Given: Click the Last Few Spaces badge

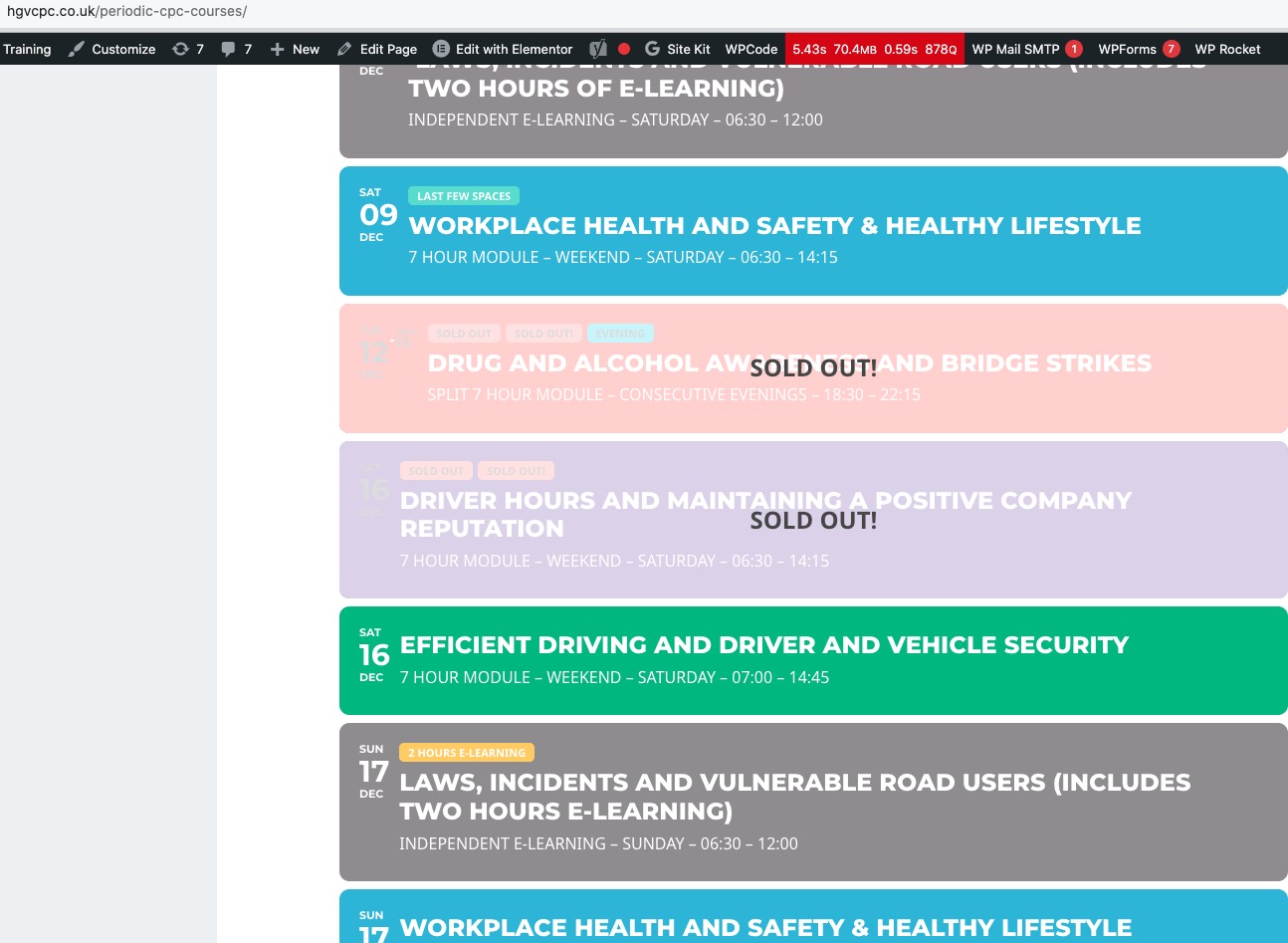Looking at the screenshot, I should click(464, 196).
